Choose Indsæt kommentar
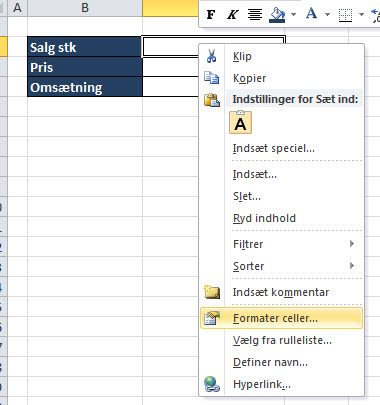This screenshot has width=380, height=405. (281, 292)
